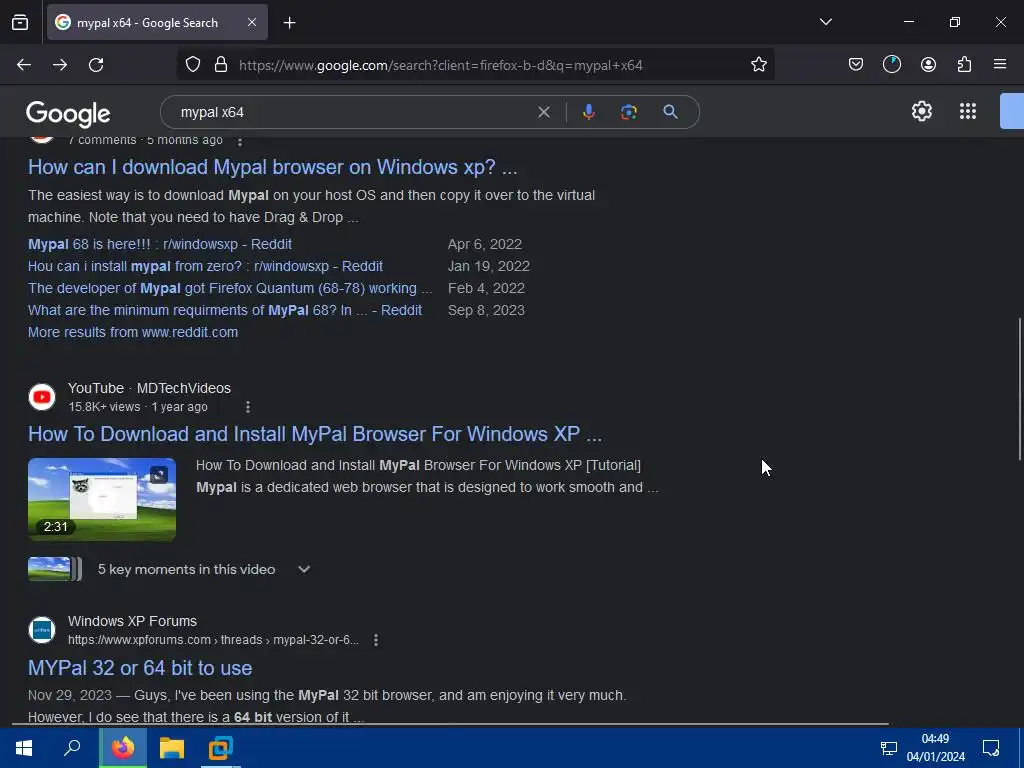Image resolution: width=1024 pixels, height=768 pixels.
Task: Open 'MYPal 32 or 64 bit to use'
Action: click(x=140, y=667)
